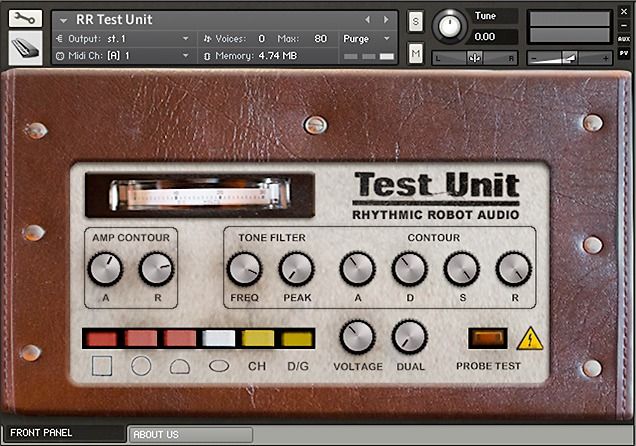The width and height of the screenshot is (636, 446).
Task: Open the Midi Ch dropdown
Action: [185, 55]
